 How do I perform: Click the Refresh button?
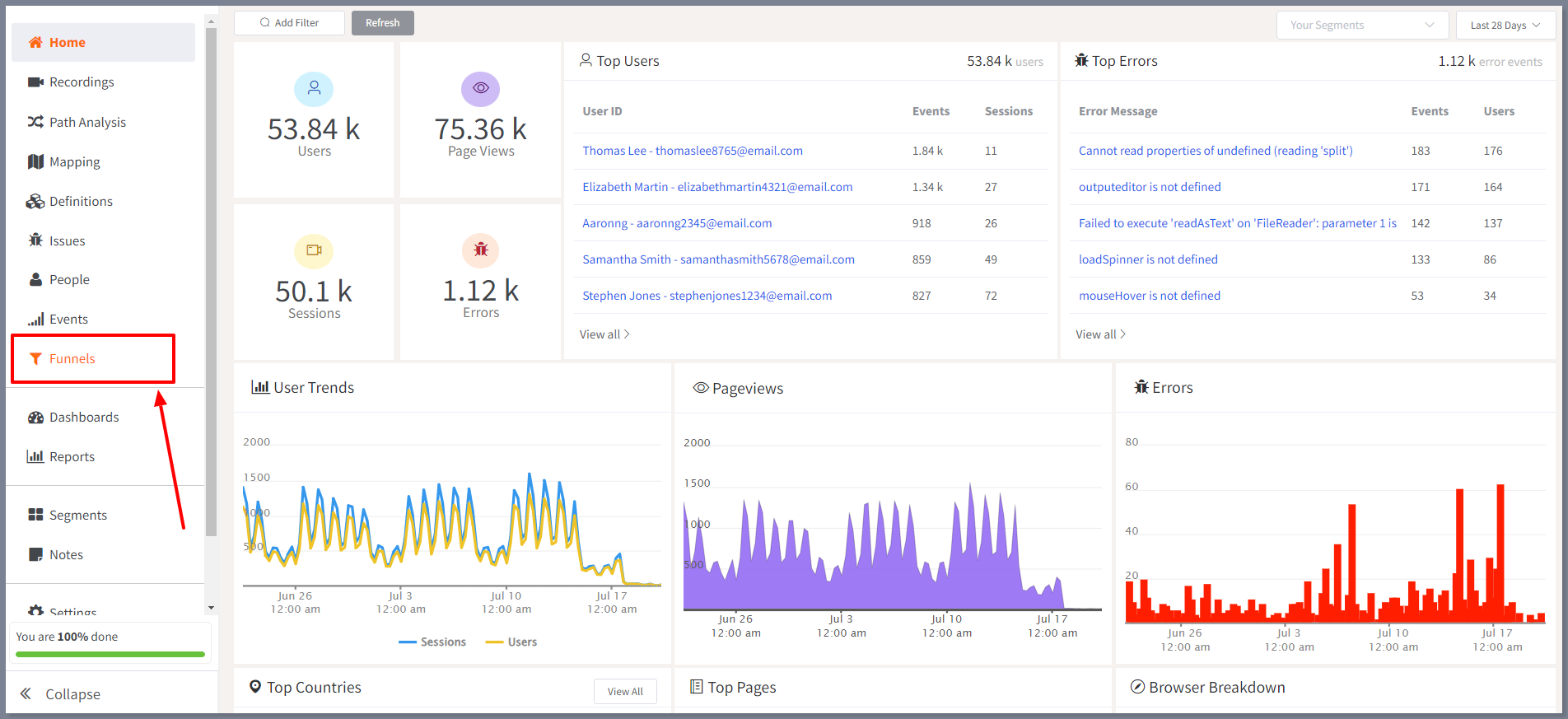tap(383, 23)
